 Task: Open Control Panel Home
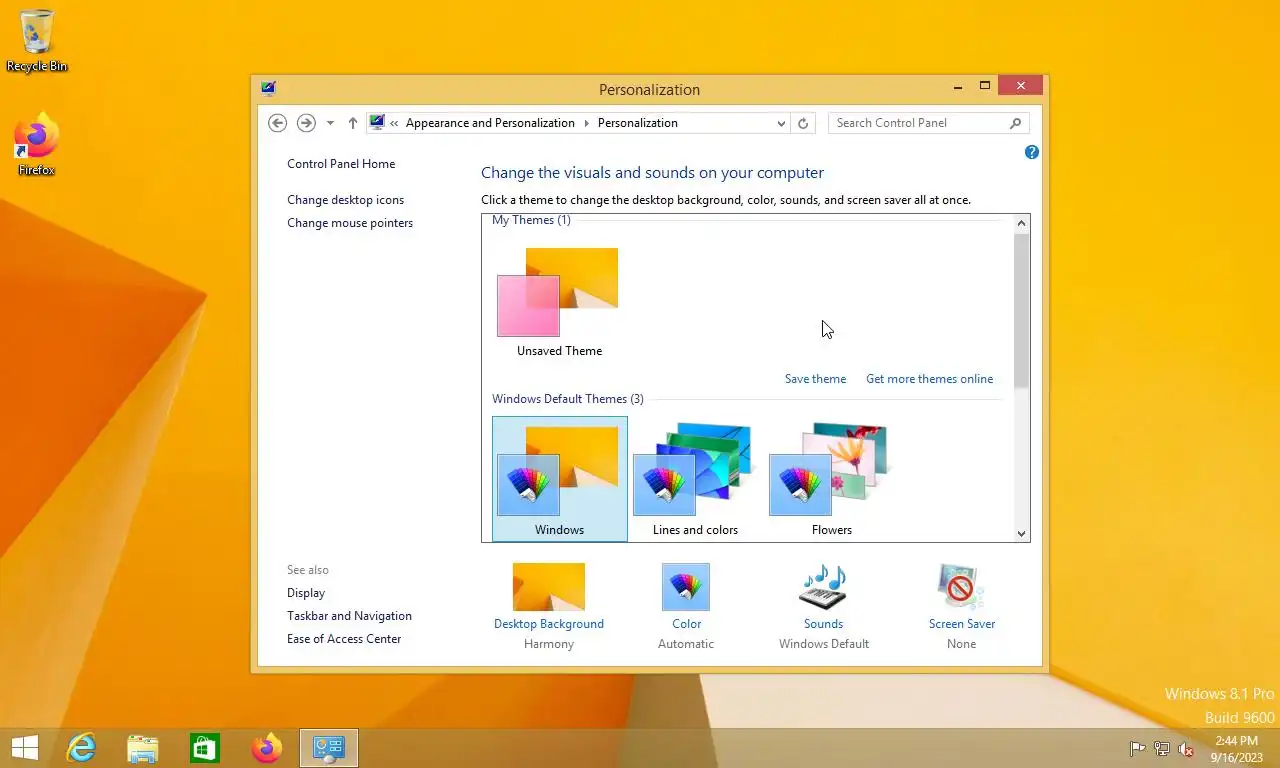coord(341,164)
